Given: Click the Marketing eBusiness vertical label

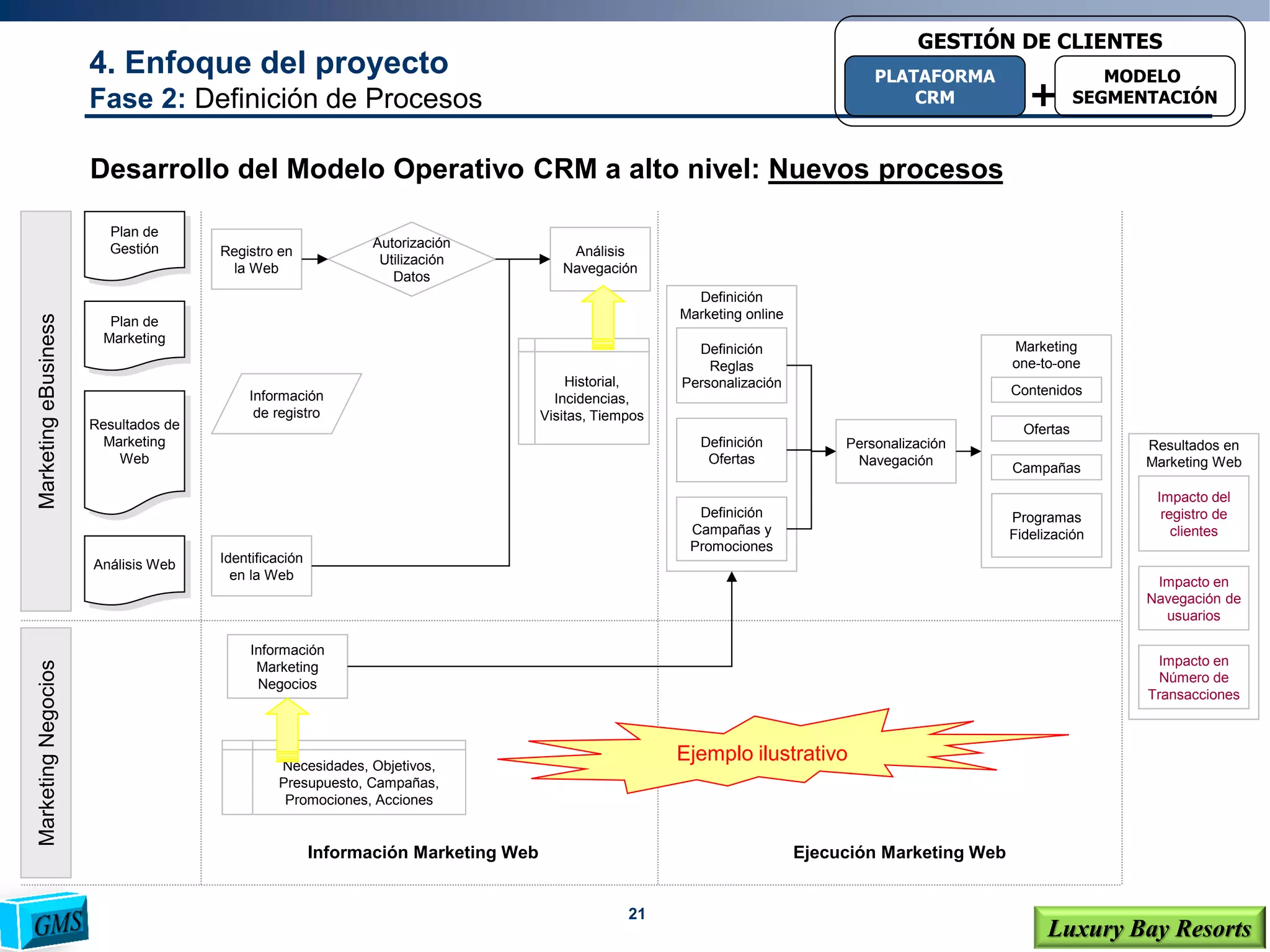Looking at the screenshot, I should 46,411.
